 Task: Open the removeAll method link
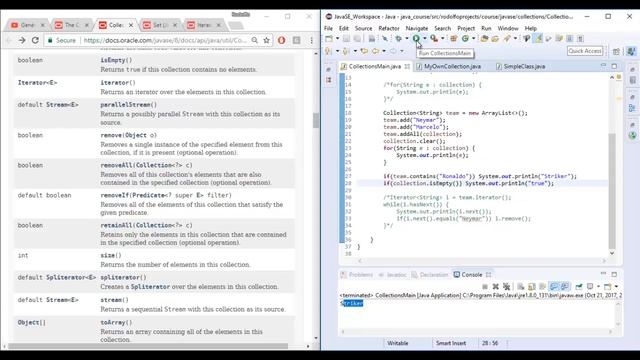point(118,165)
